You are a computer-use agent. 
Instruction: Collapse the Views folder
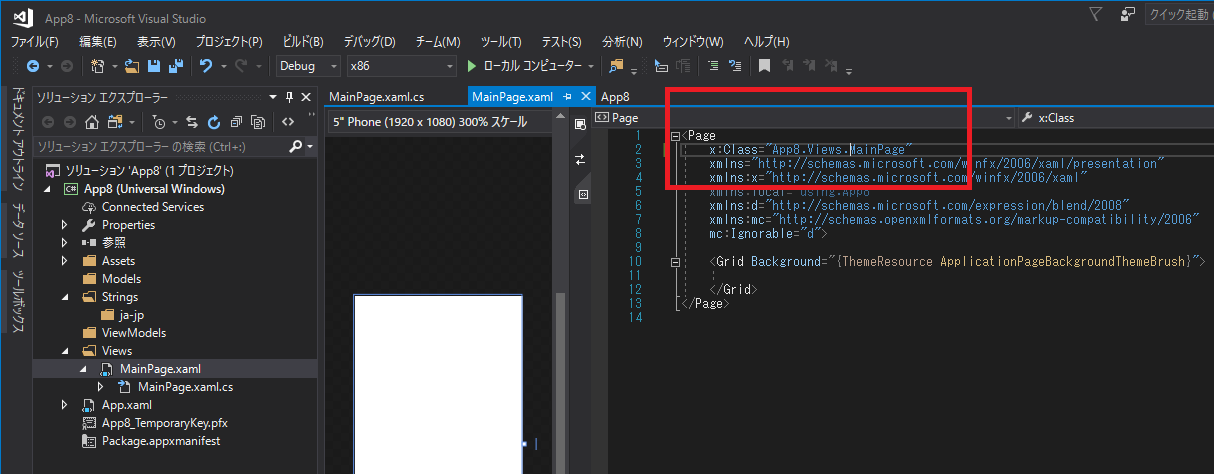click(x=65, y=351)
